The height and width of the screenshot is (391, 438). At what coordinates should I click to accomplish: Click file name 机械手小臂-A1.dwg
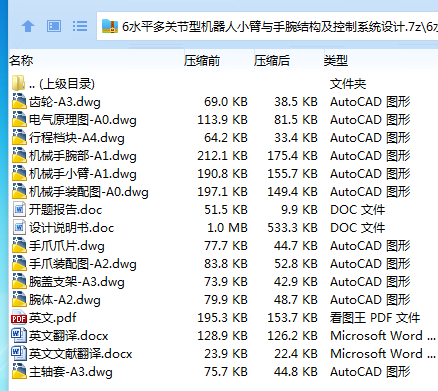tap(83, 174)
